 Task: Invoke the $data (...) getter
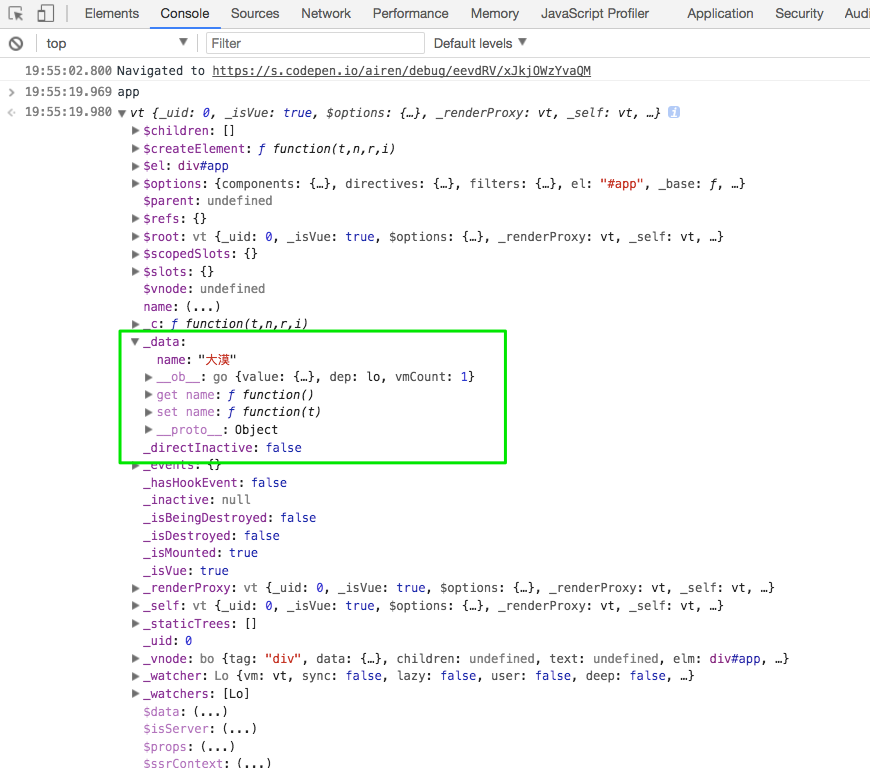(210, 711)
